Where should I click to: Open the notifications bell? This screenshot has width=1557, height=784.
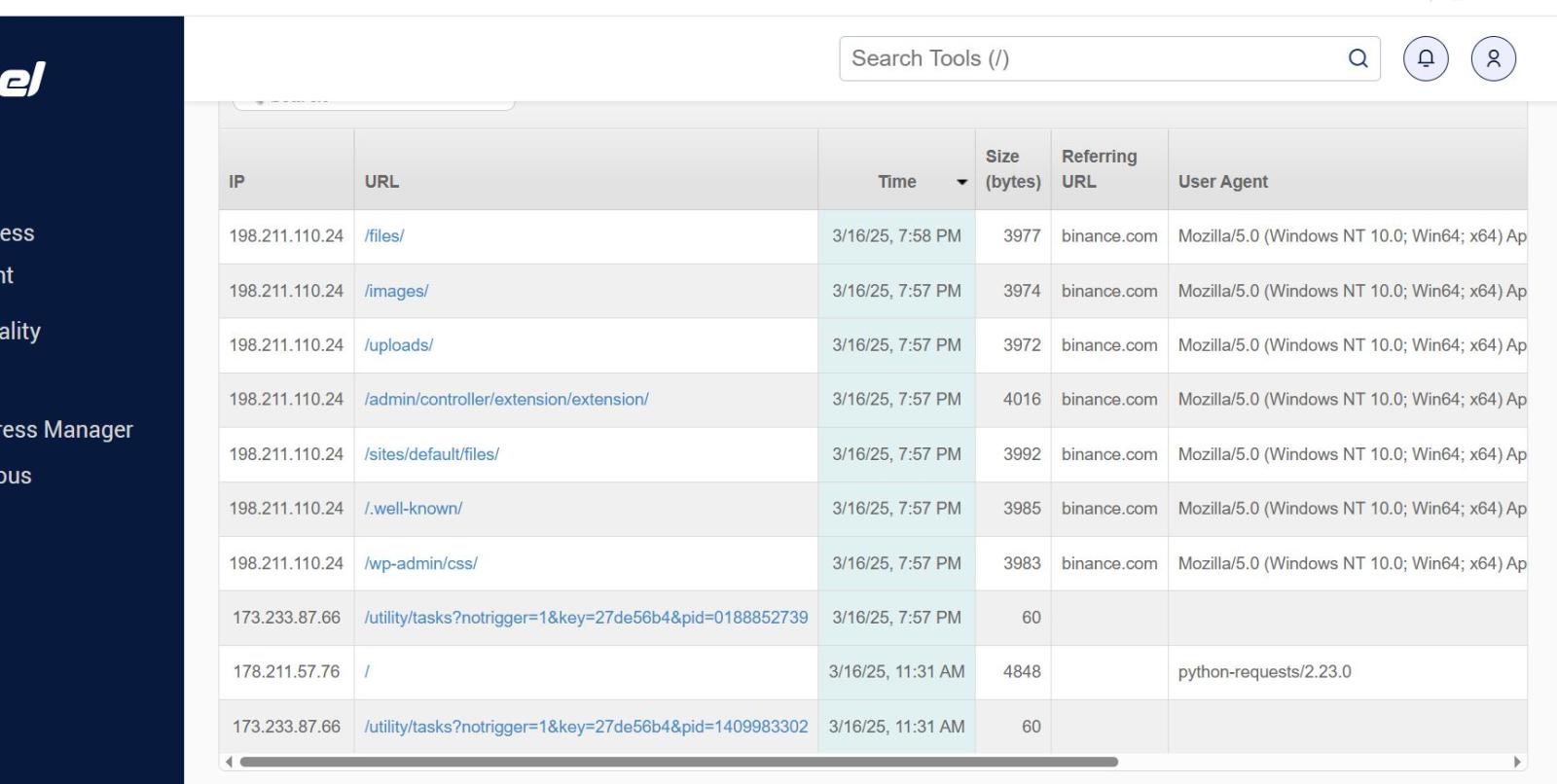coord(1426,58)
